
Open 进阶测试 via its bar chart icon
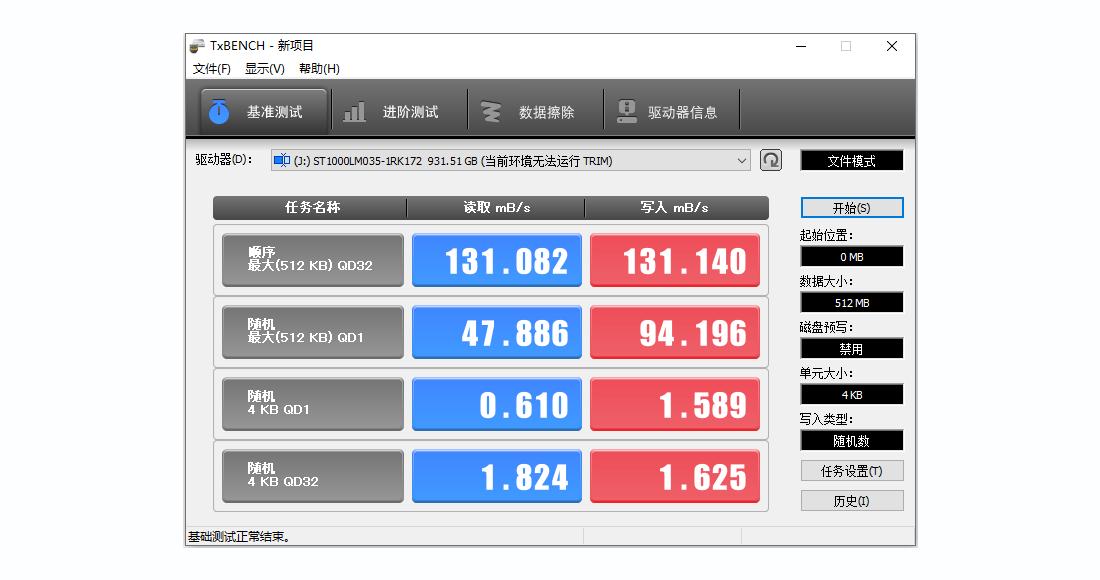354,112
